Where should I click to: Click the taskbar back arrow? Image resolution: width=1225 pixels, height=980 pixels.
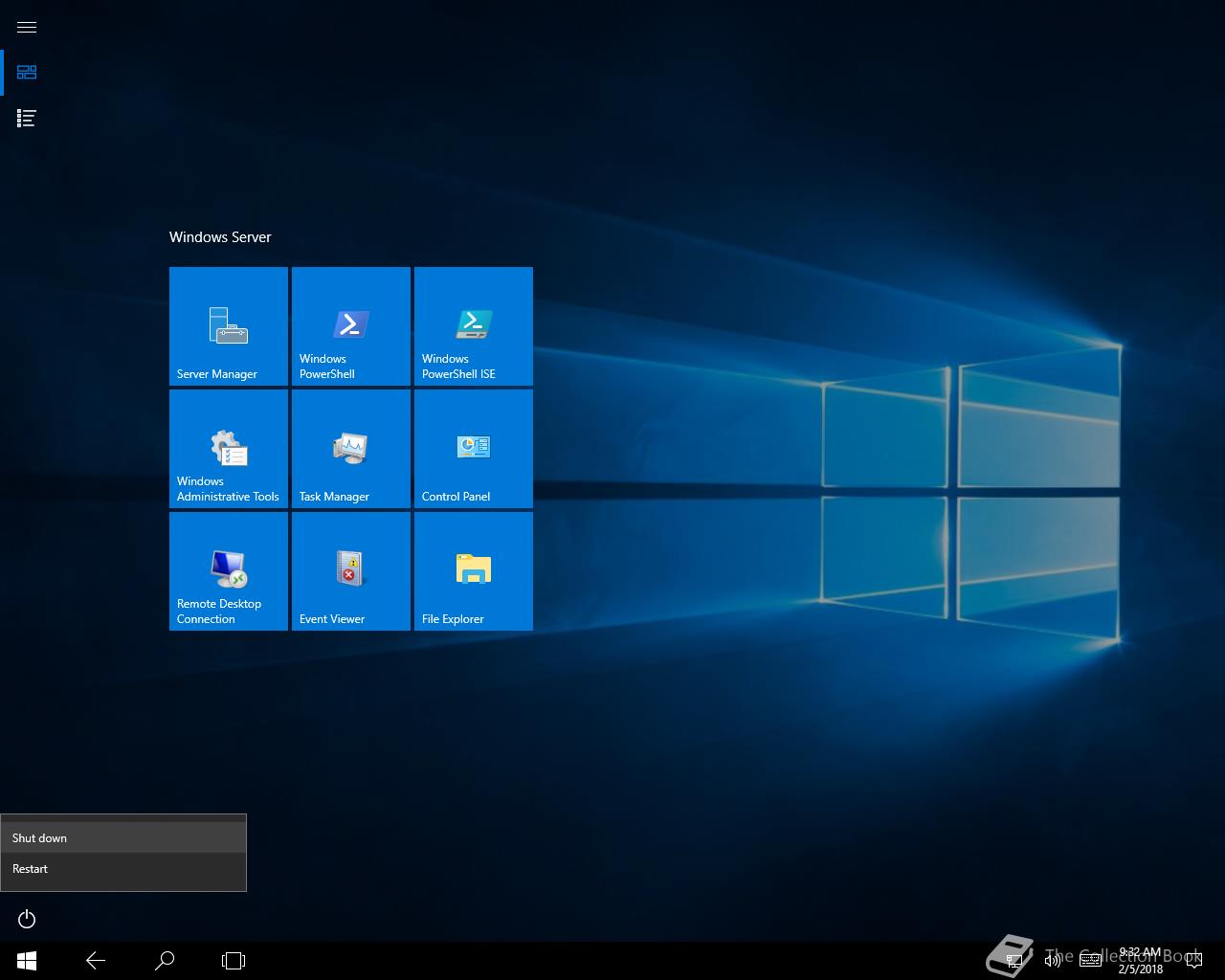tap(96, 961)
